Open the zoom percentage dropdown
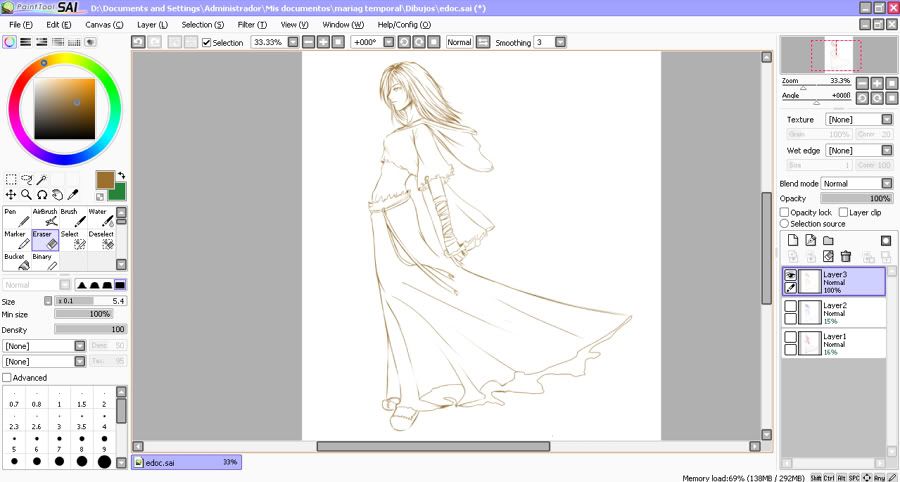This screenshot has width=900, height=482. [293, 42]
